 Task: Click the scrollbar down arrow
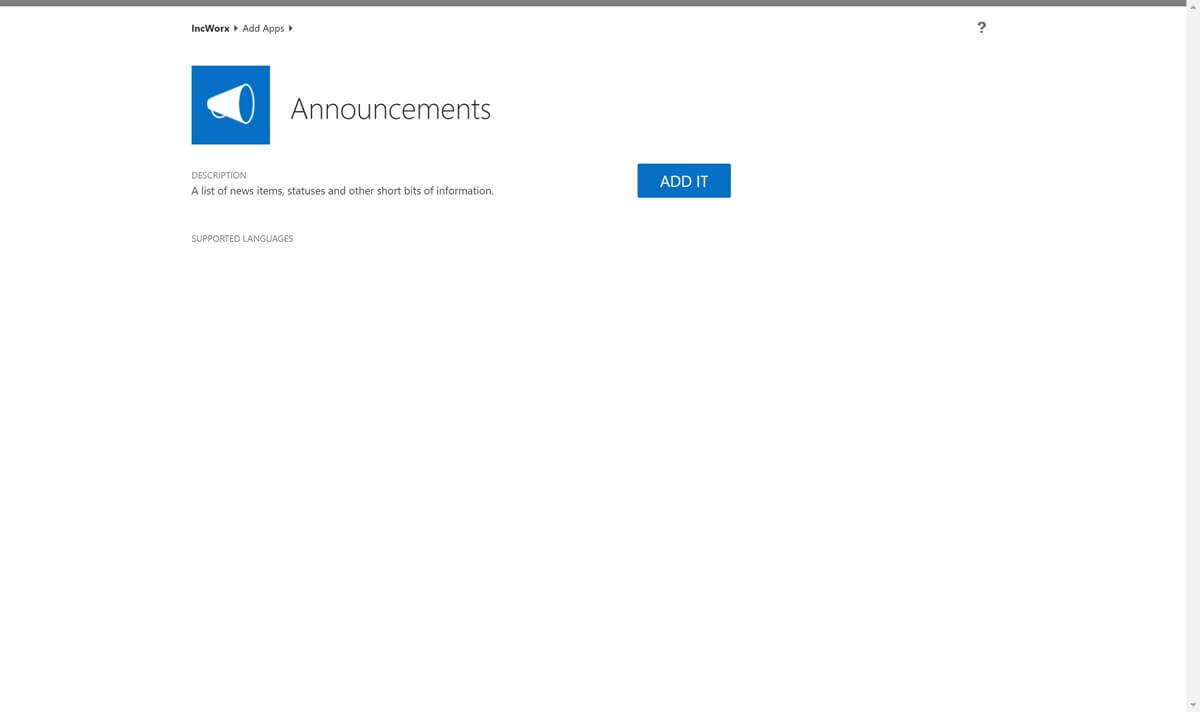point(1193,706)
